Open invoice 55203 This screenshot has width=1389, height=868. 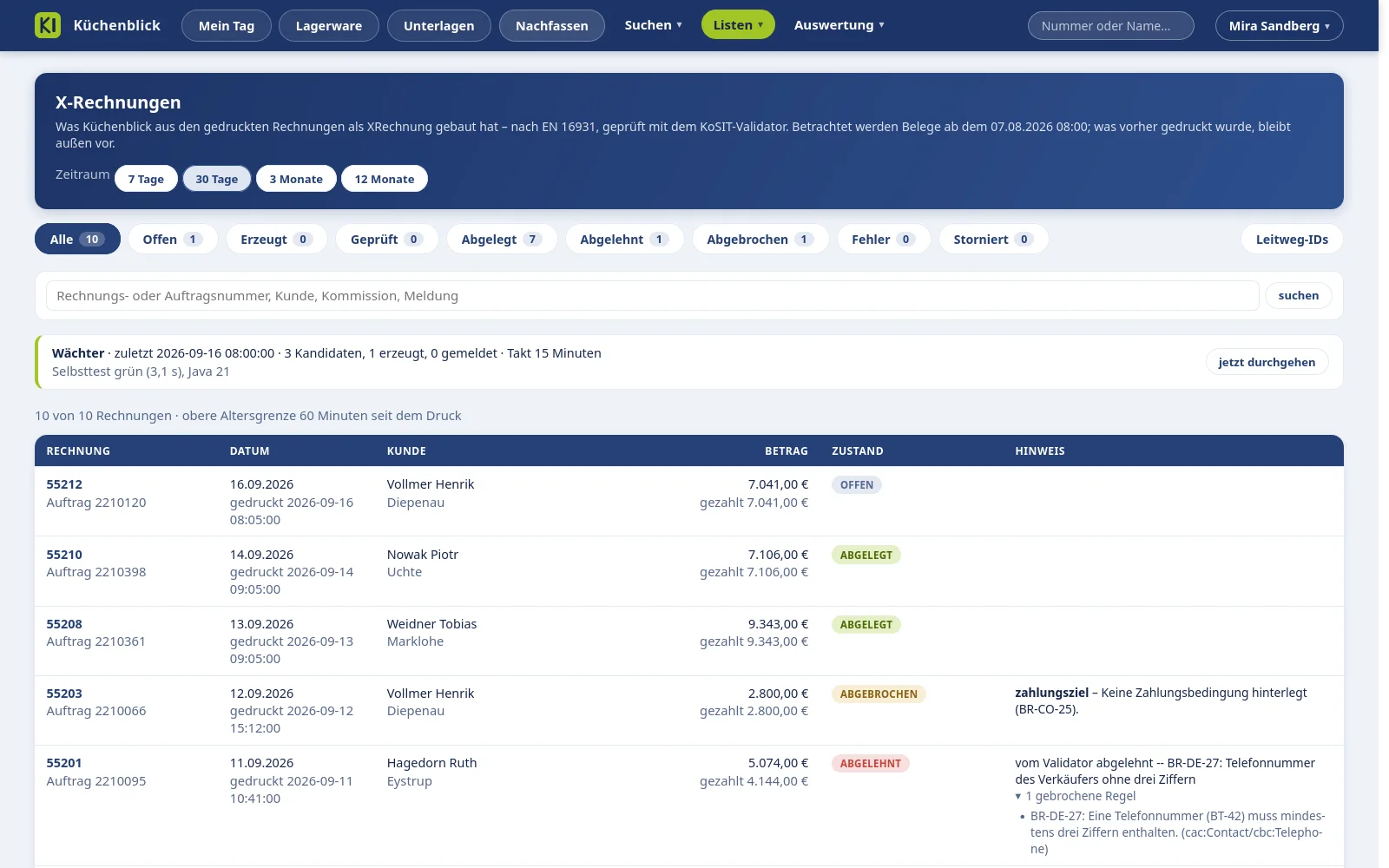tap(64, 694)
